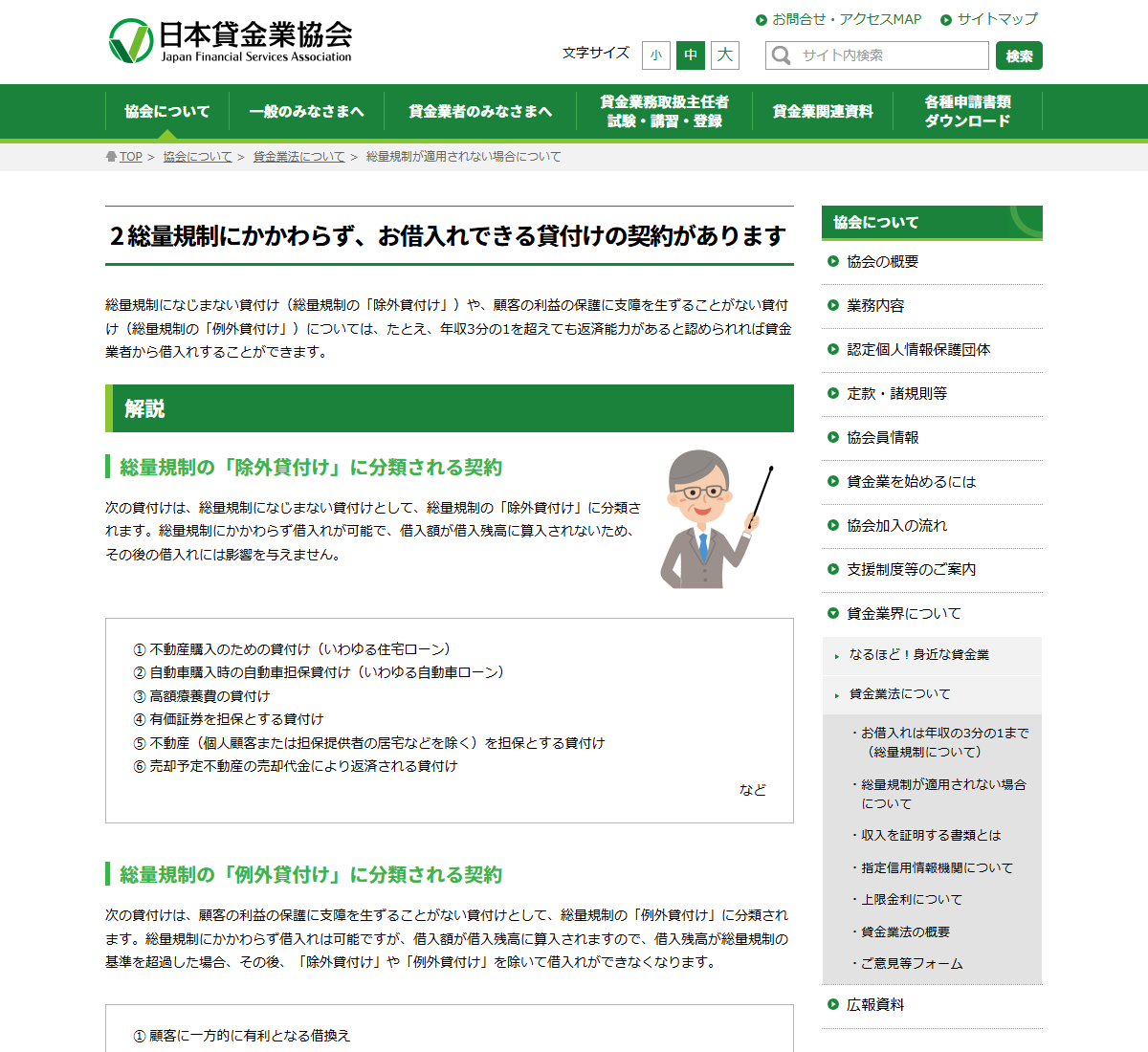The image size is (1148, 1052).
Task: Open 貸金業関連資料 main menu item
Action: coord(823,111)
